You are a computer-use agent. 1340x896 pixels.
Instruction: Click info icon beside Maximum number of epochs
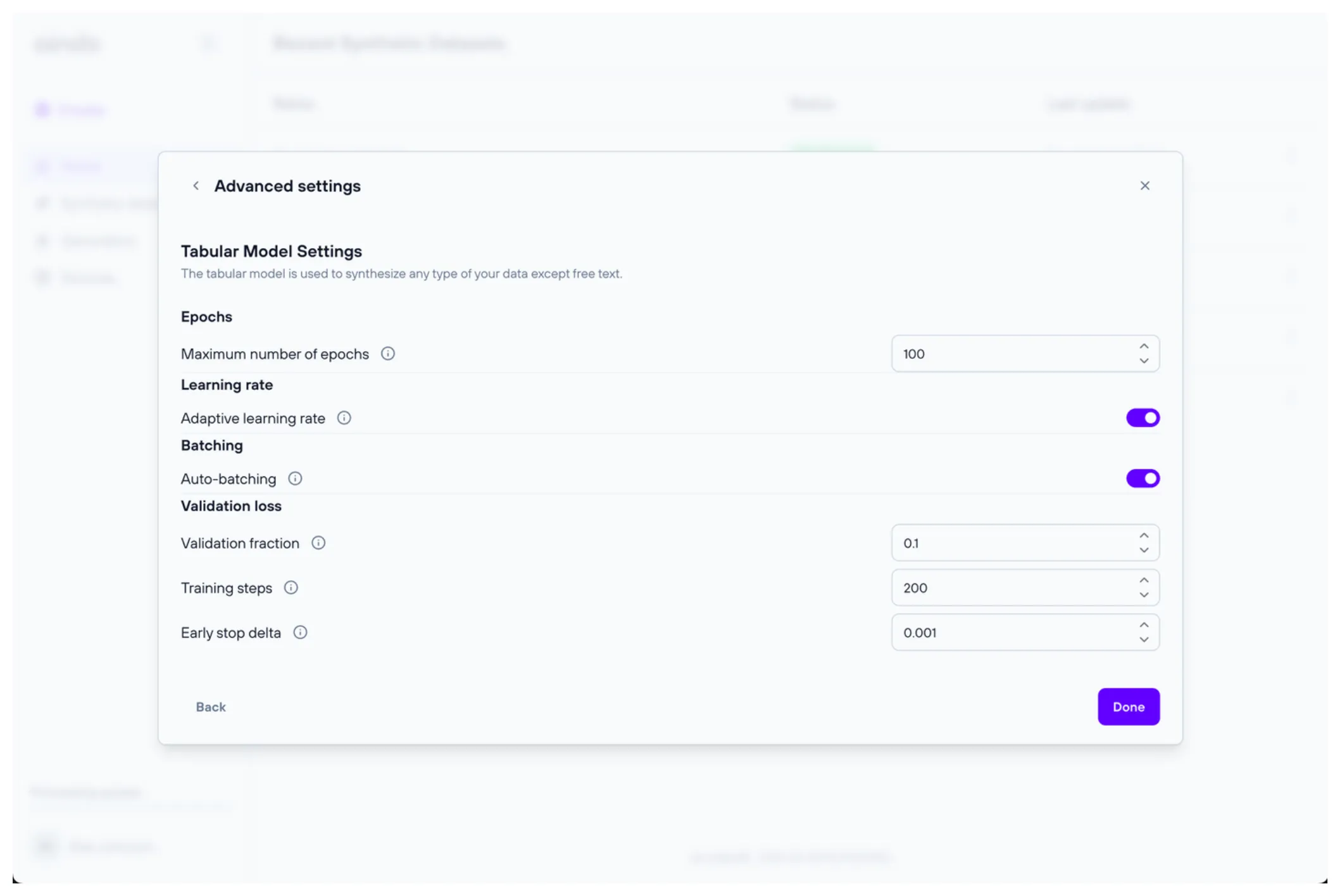click(x=387, y=354)
